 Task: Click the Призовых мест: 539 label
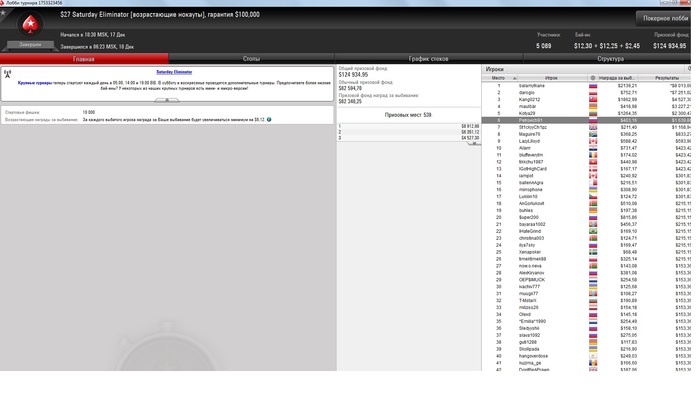coord(408,115)
